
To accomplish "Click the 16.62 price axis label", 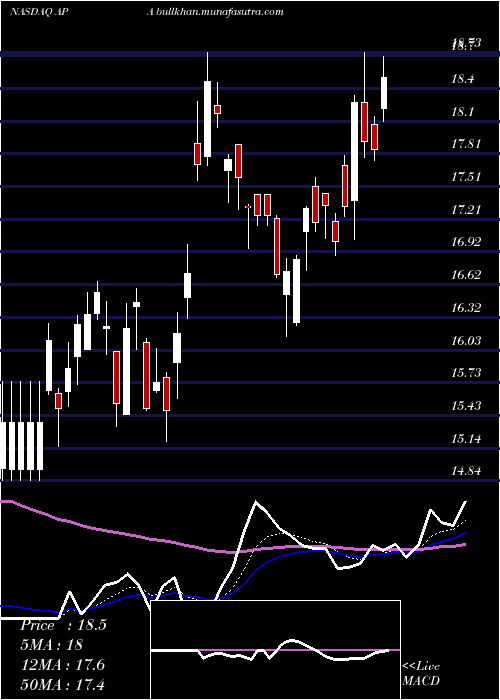I will [466, 275].
